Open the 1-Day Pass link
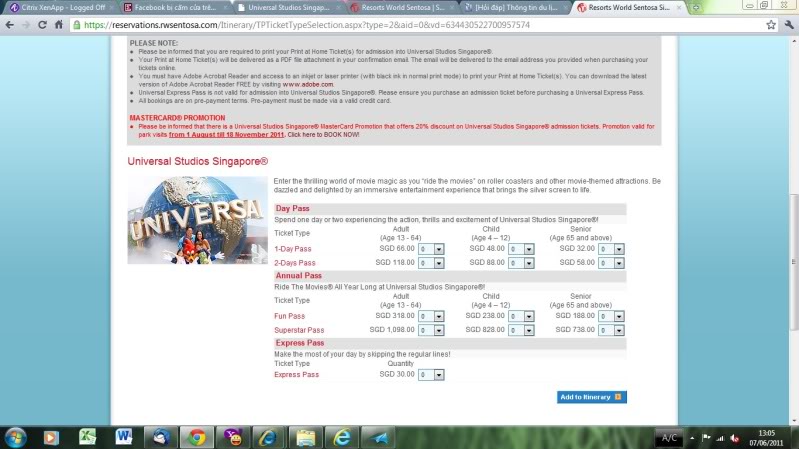Image resolution: width=799 pixels, height=449 pixels. 292,249
